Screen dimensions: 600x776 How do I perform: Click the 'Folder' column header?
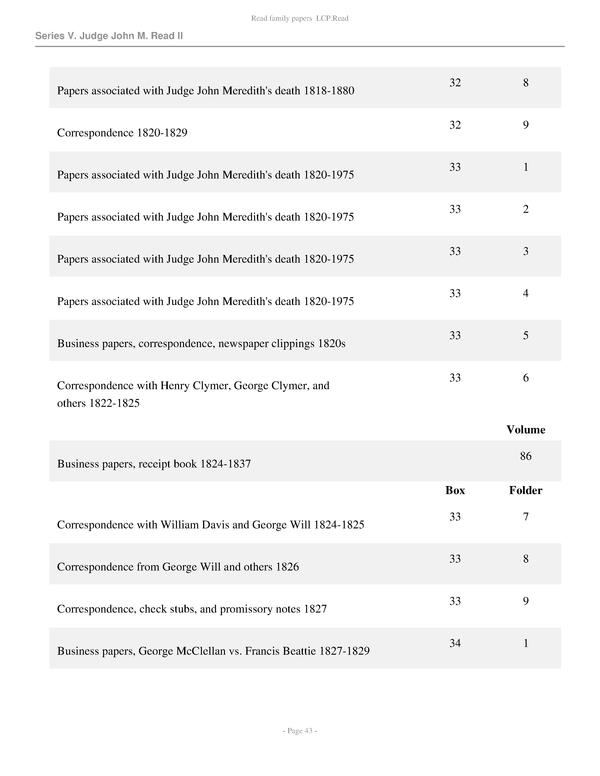click(525, 491)
